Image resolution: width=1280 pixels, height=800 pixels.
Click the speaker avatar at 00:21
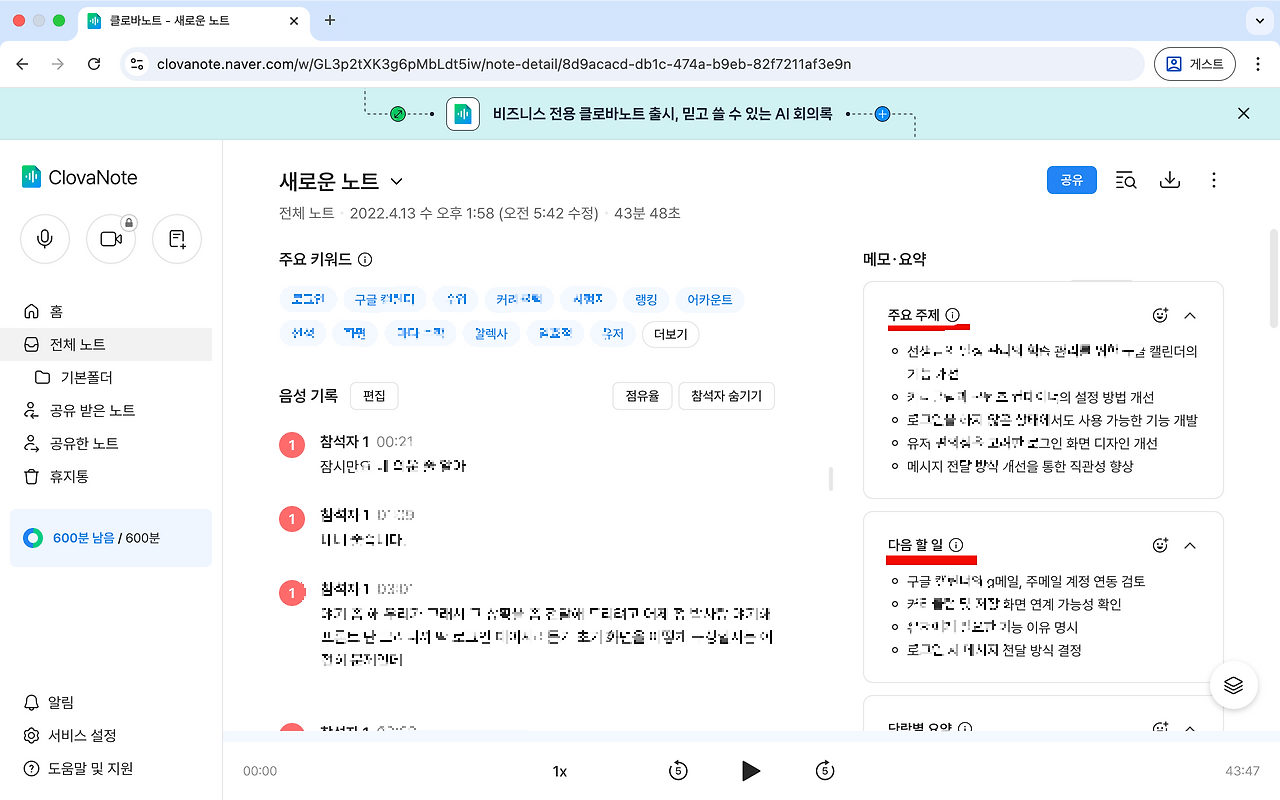click(x=292, y=446)
